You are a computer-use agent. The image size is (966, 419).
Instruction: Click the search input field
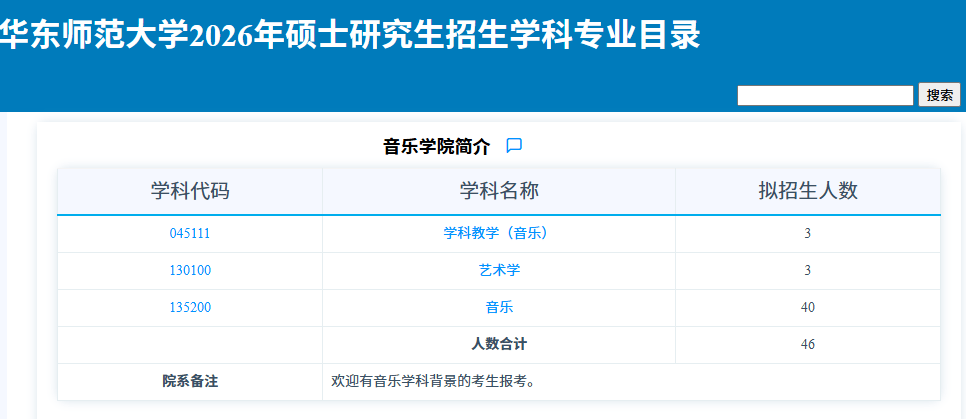click(825, 96)
